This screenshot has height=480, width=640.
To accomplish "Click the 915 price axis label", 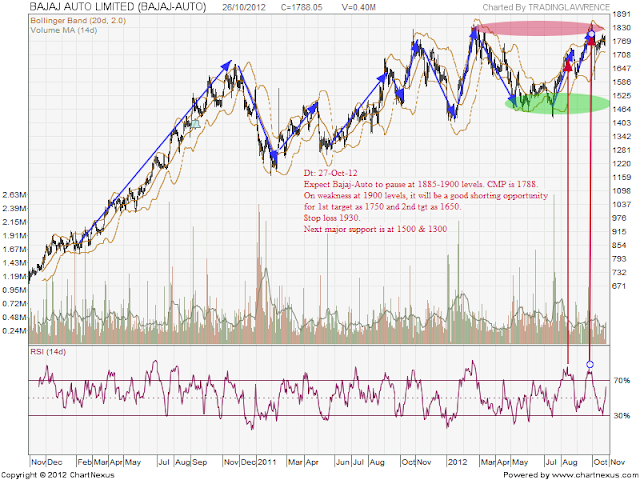I will (x=619, y=231).
